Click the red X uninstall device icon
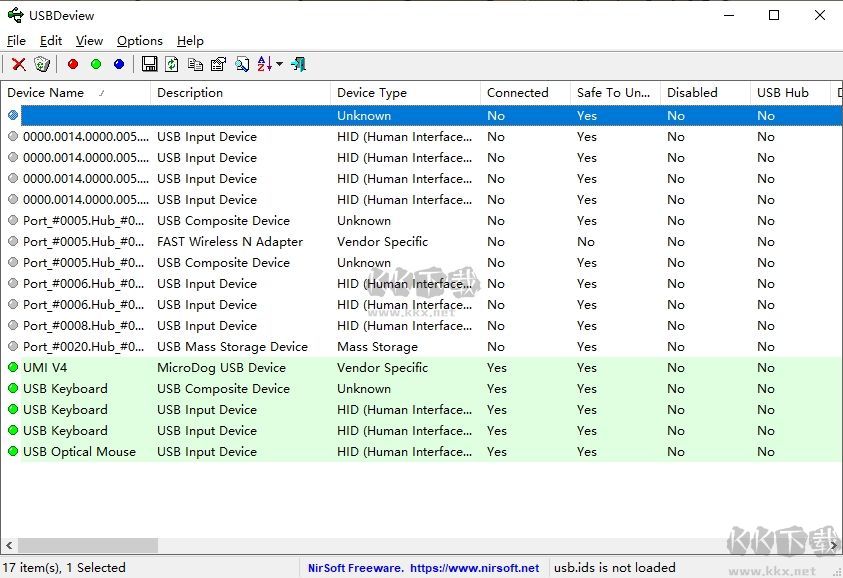The width and height of the screenshot is (843, 578). (x=18, y=65)
